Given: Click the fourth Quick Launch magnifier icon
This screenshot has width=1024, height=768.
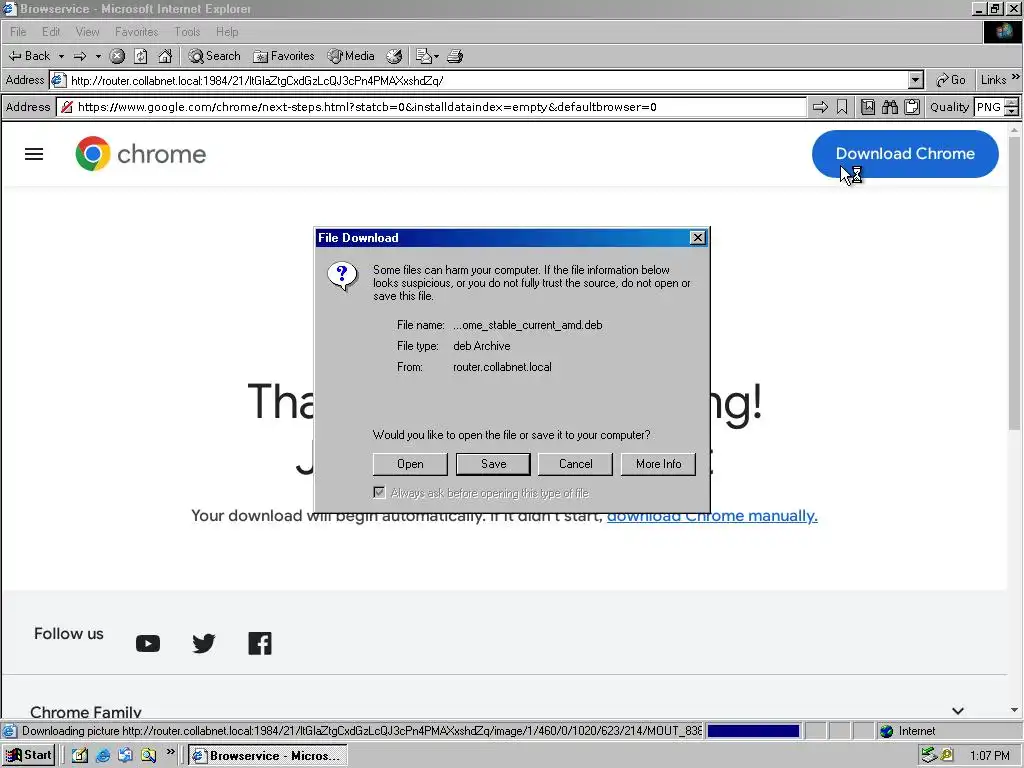Looking at the screenshot, I should pyautogui.click(x=148, y=756).
